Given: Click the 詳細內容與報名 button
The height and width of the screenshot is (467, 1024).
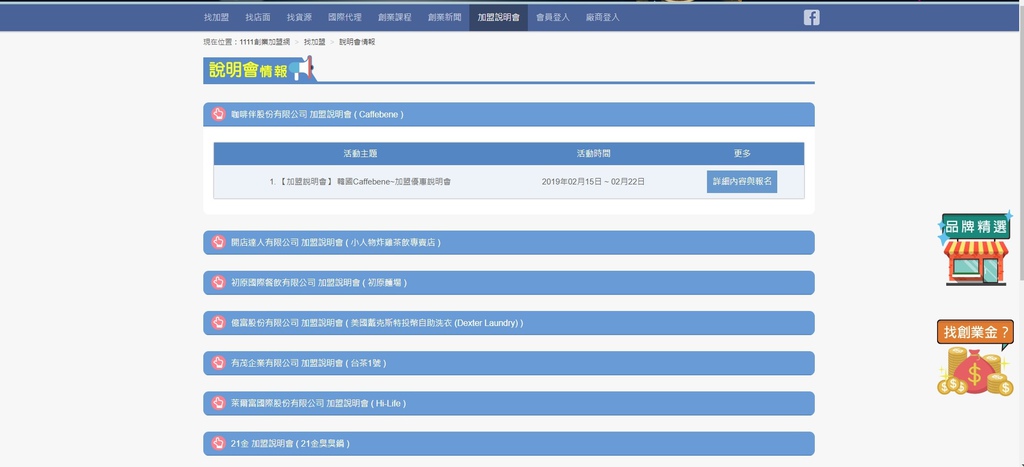Looking at the screenshot, I should point(742,182).
